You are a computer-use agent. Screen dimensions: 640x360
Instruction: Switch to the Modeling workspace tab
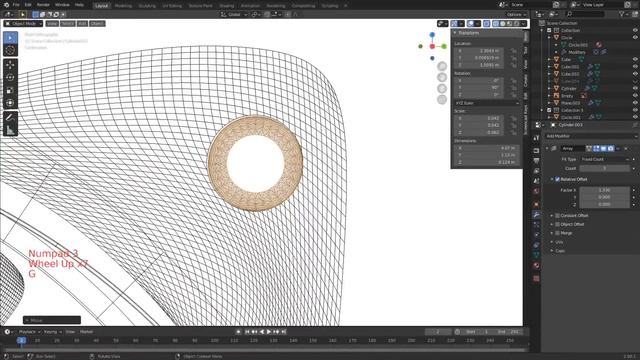coord(123,6)
